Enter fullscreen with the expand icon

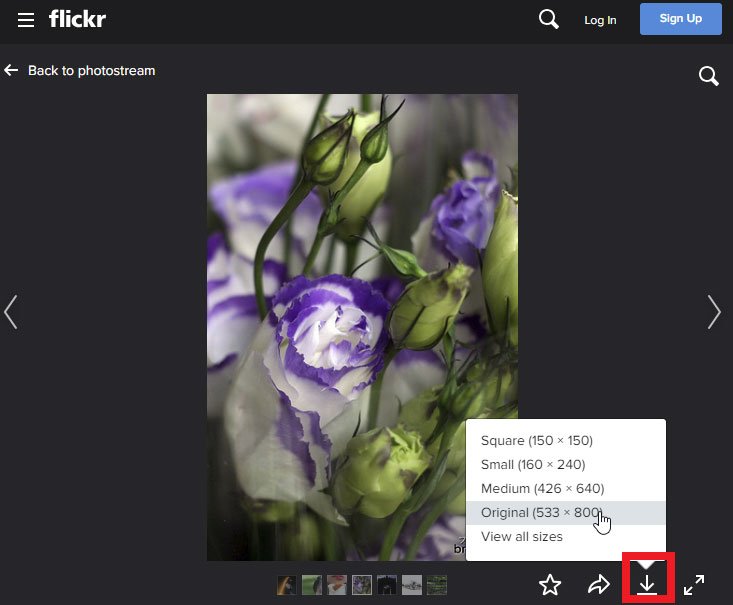pyautogui.click(x=694, y=585)
